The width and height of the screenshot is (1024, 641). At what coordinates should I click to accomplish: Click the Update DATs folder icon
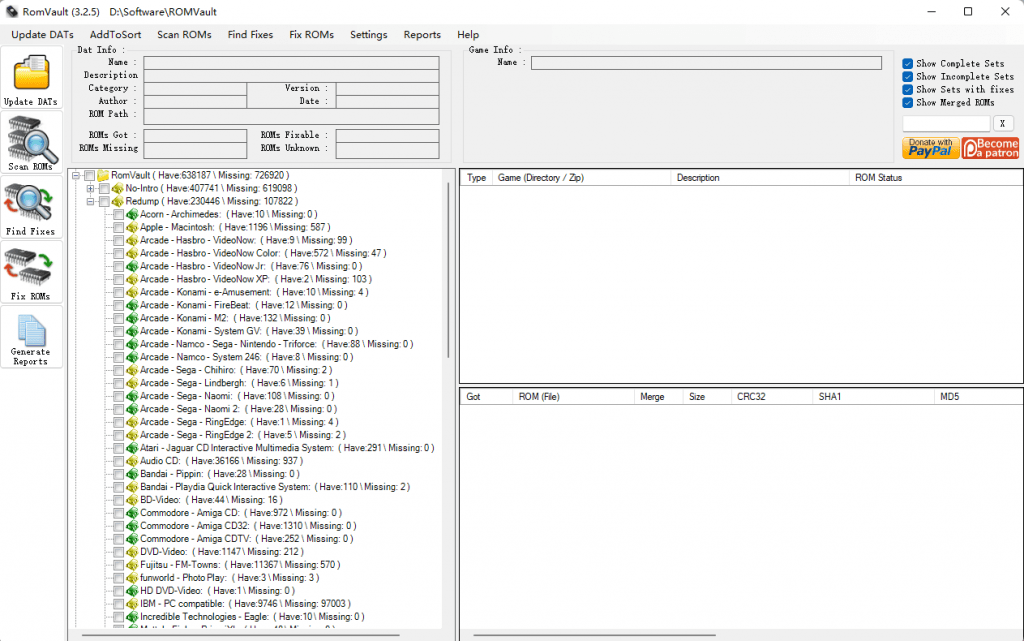pos(32,73)
